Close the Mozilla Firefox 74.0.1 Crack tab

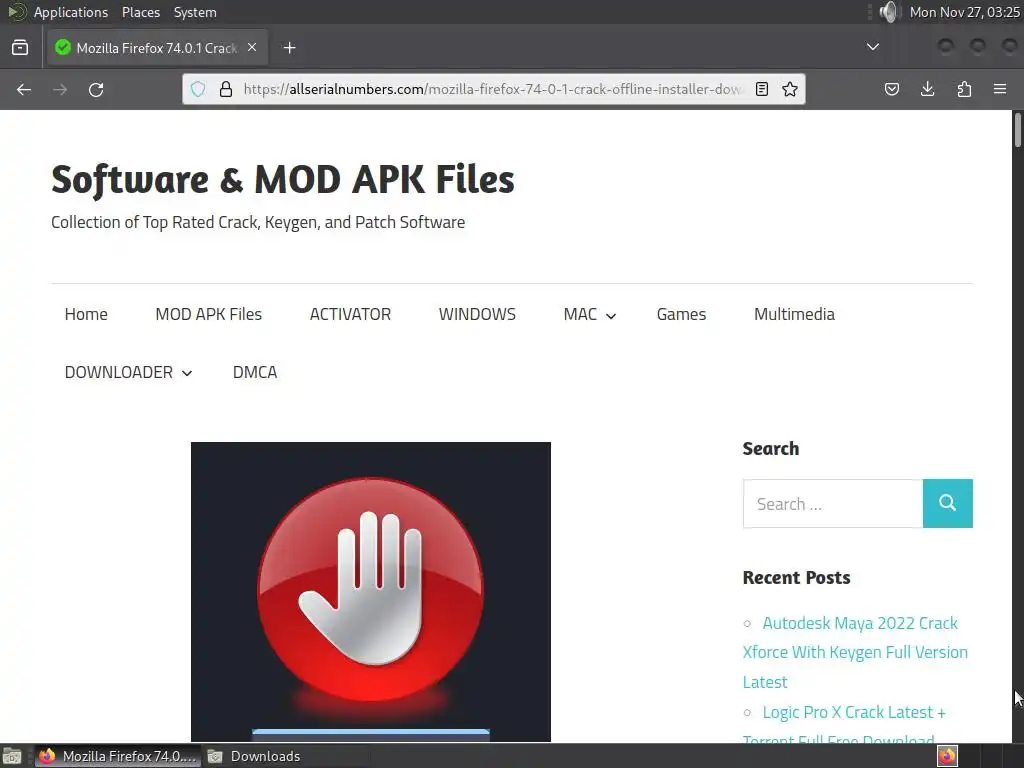click(x=252, y=48)
